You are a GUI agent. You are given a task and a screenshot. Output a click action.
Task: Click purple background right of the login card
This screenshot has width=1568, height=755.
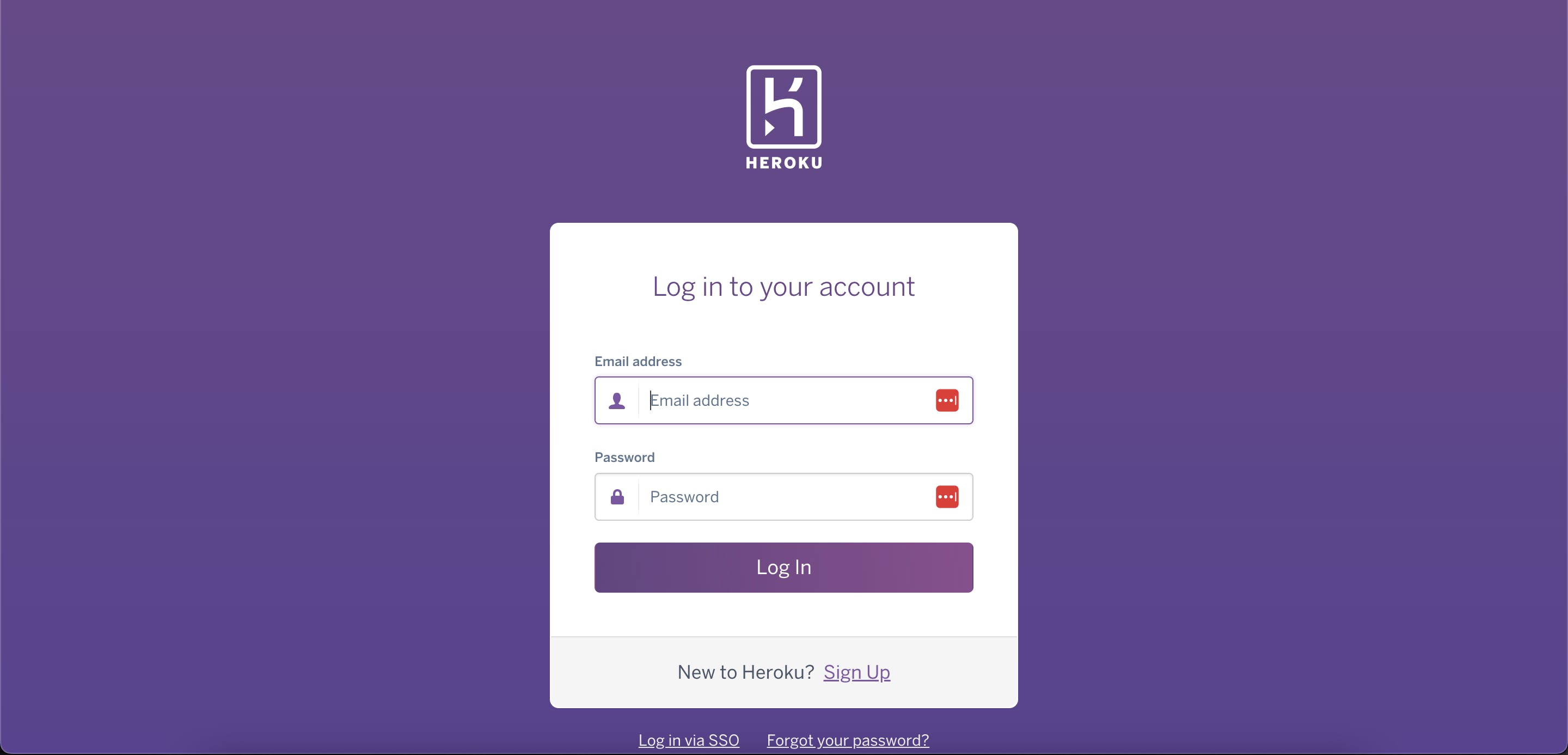click(1278, 462)
